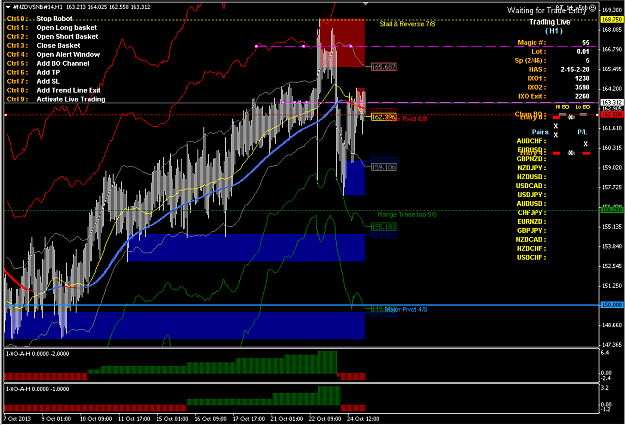
Task: Click current price tag 163.312
Action: pyautogui.click(x=612, y=103)
